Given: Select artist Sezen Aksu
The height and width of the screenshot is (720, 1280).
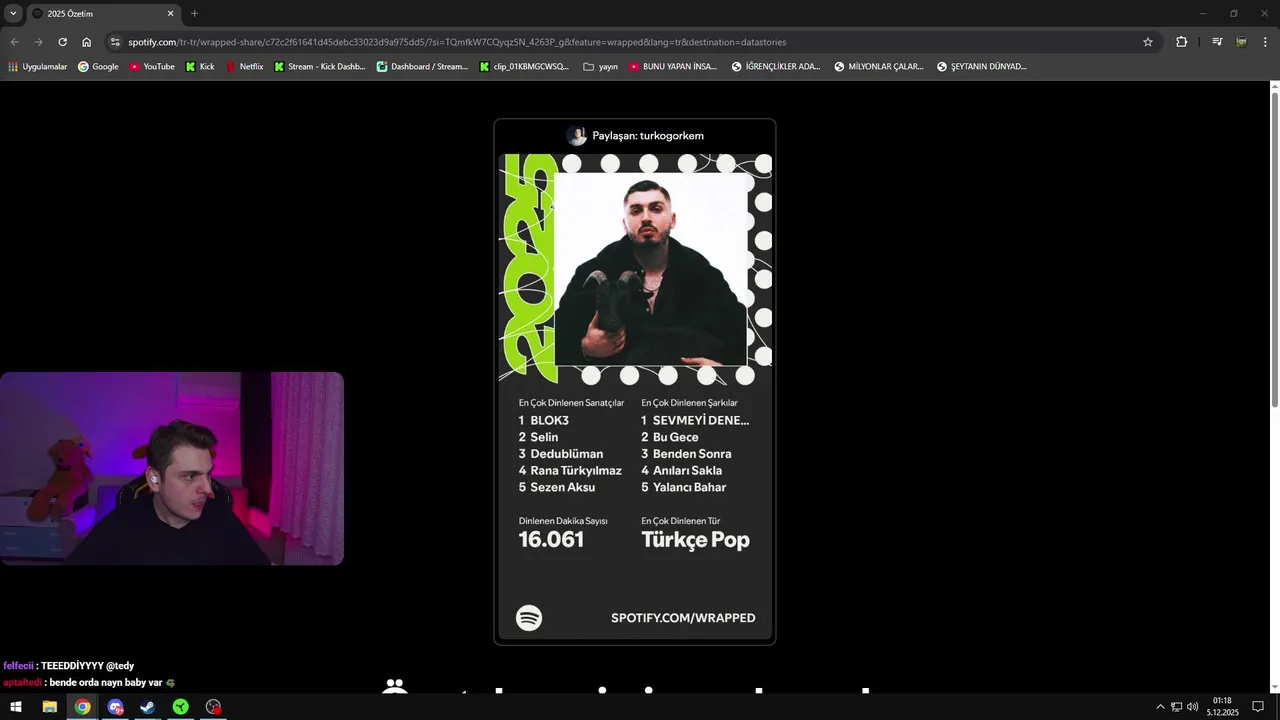Looking at the screenshot, I should 563,488.
